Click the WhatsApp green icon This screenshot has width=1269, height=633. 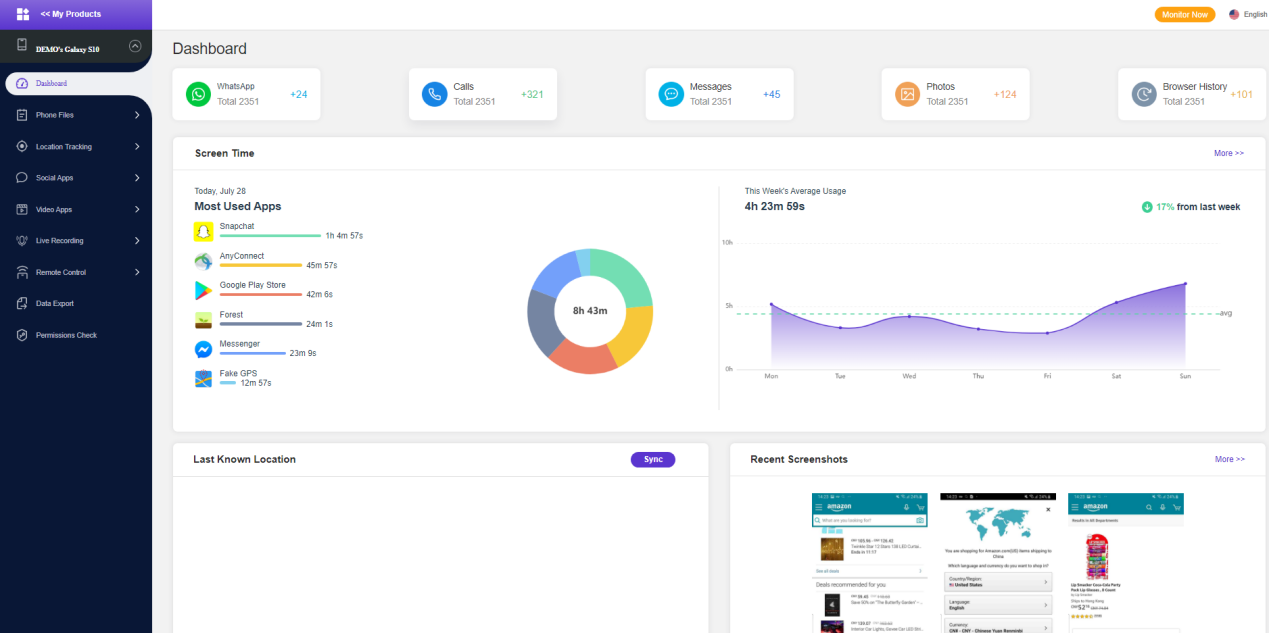pyautogui.click(x=199, y=94)
